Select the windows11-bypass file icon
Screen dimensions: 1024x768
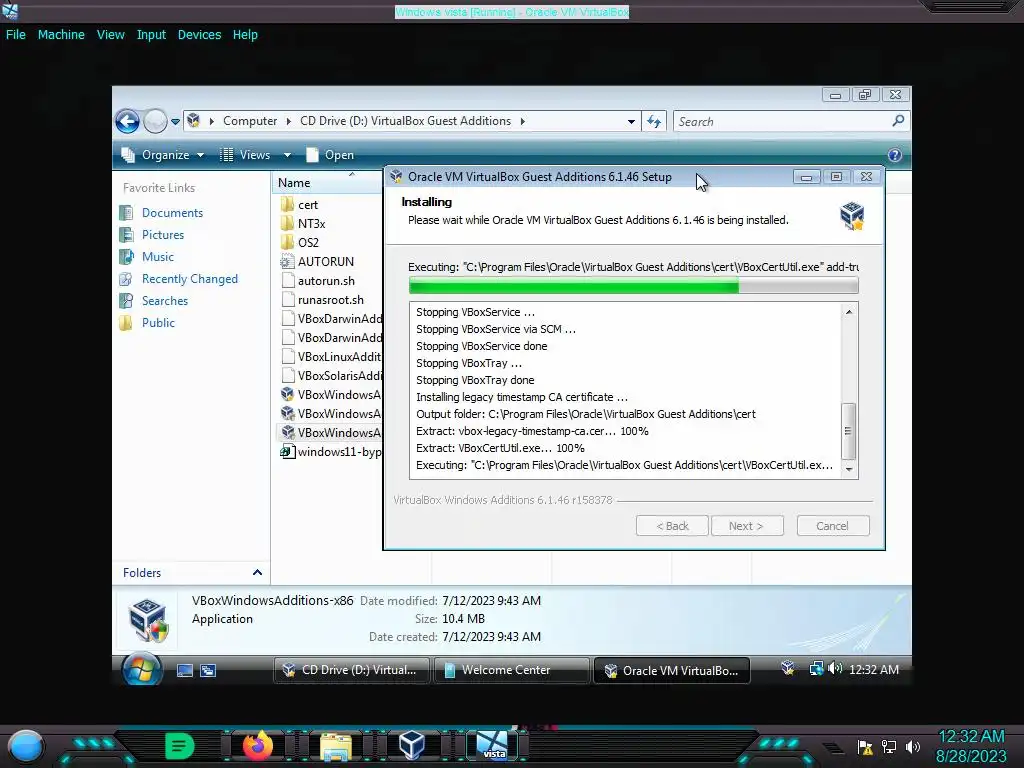[287, 451]
